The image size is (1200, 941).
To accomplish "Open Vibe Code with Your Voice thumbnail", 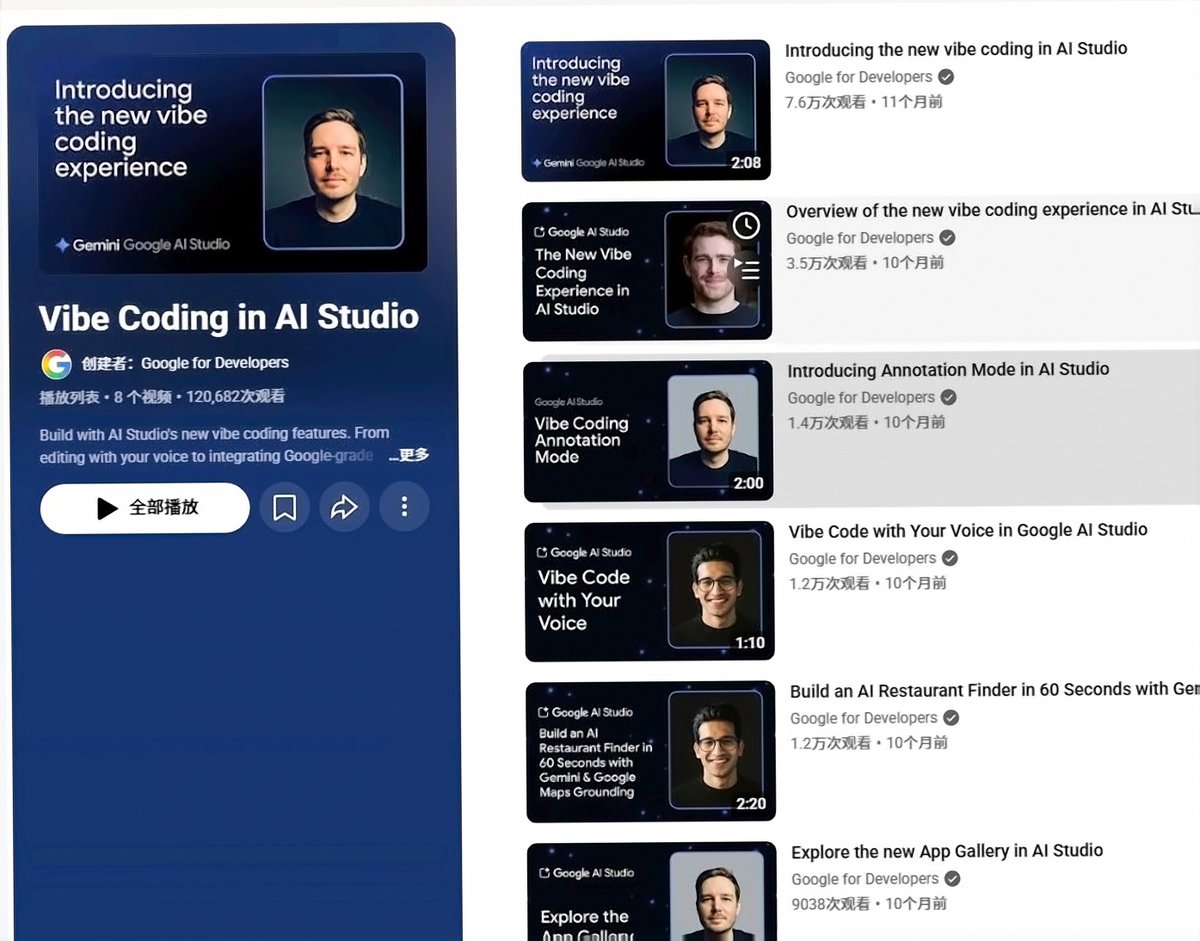I will point(649,591).
